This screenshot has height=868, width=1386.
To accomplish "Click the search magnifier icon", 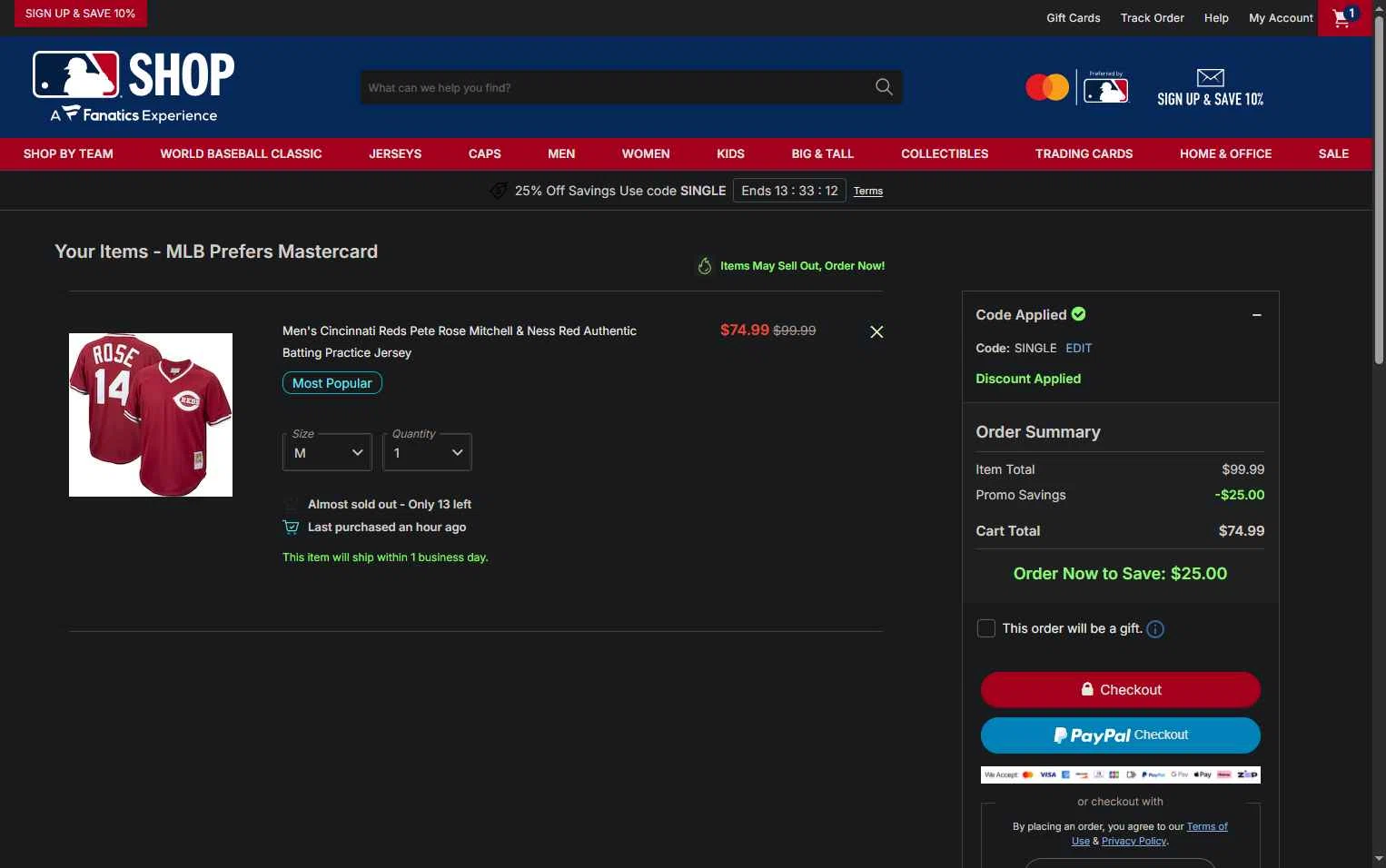I will (x=884, y=87).
